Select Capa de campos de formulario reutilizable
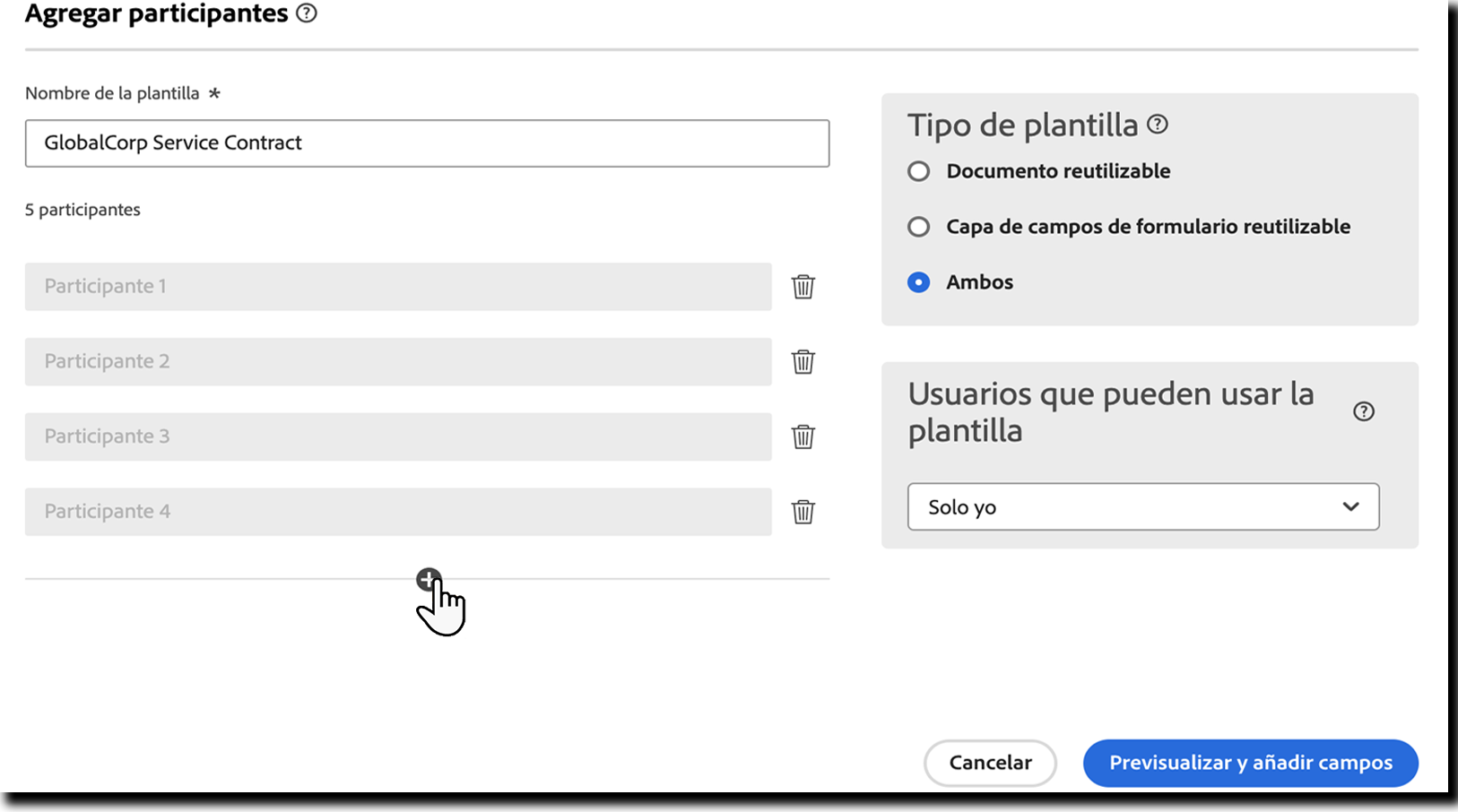This screenshot has width=1458, height=812. tap(918, 227)
